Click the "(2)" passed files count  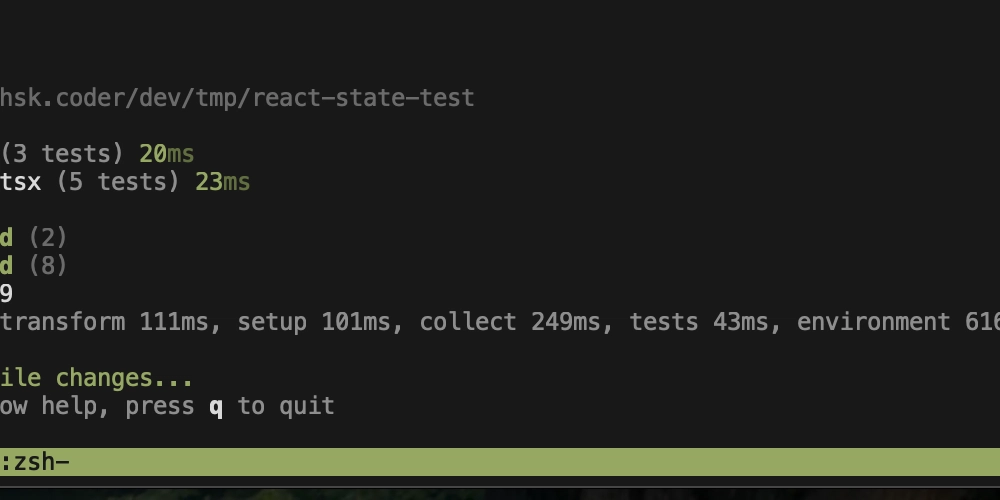(x=48, y=238)
